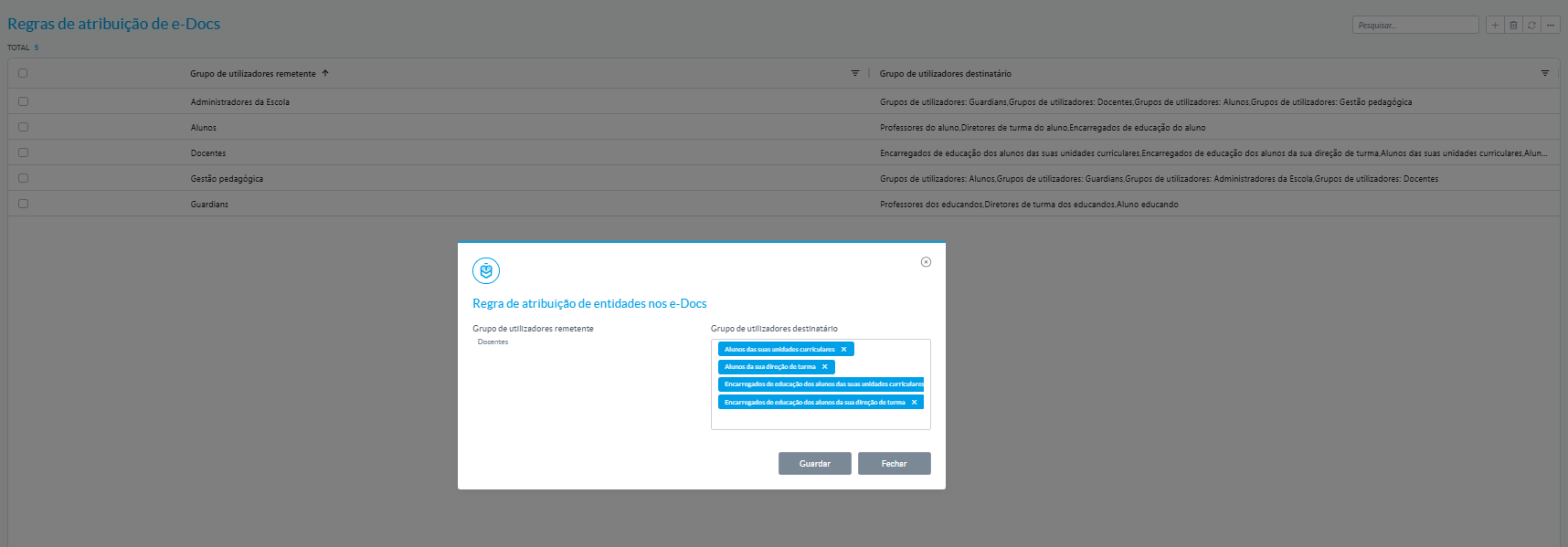The height and width of the screenshot is (547, 1568).
Task: Toggle the select-all checkbox in table header
Action: pos(23,73)
